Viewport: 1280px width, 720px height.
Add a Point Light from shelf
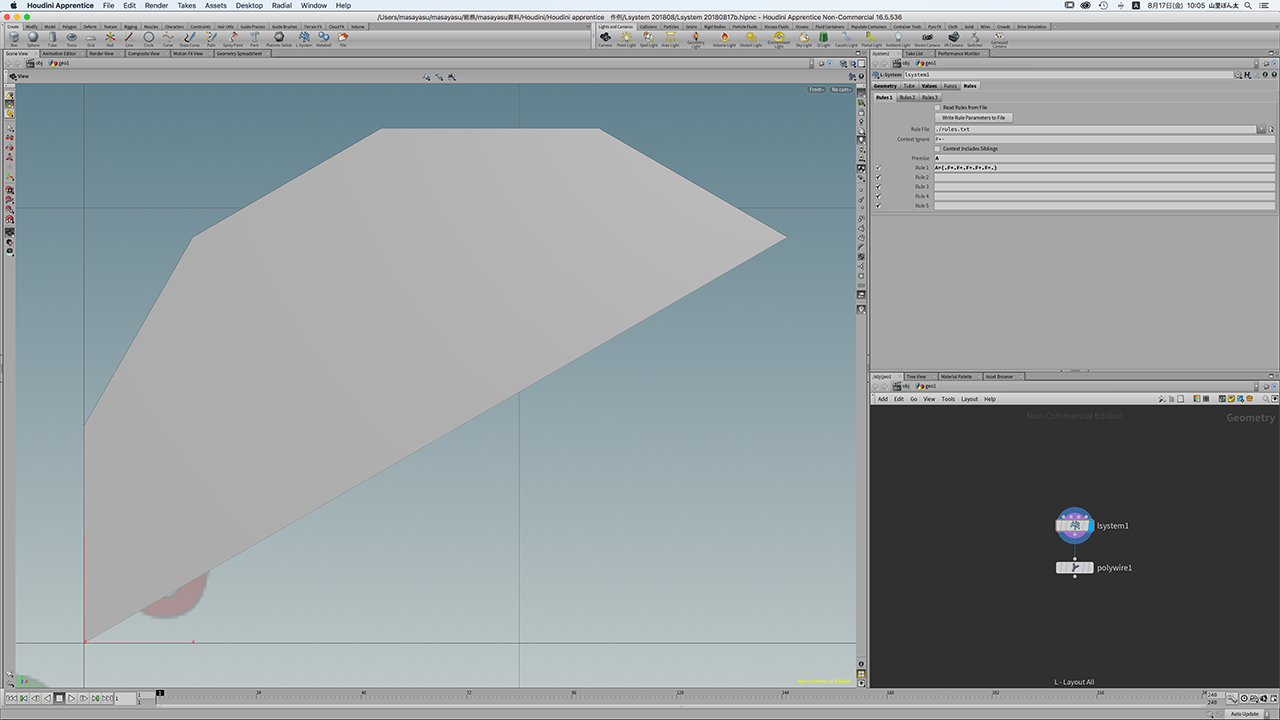tap(626, 39)
